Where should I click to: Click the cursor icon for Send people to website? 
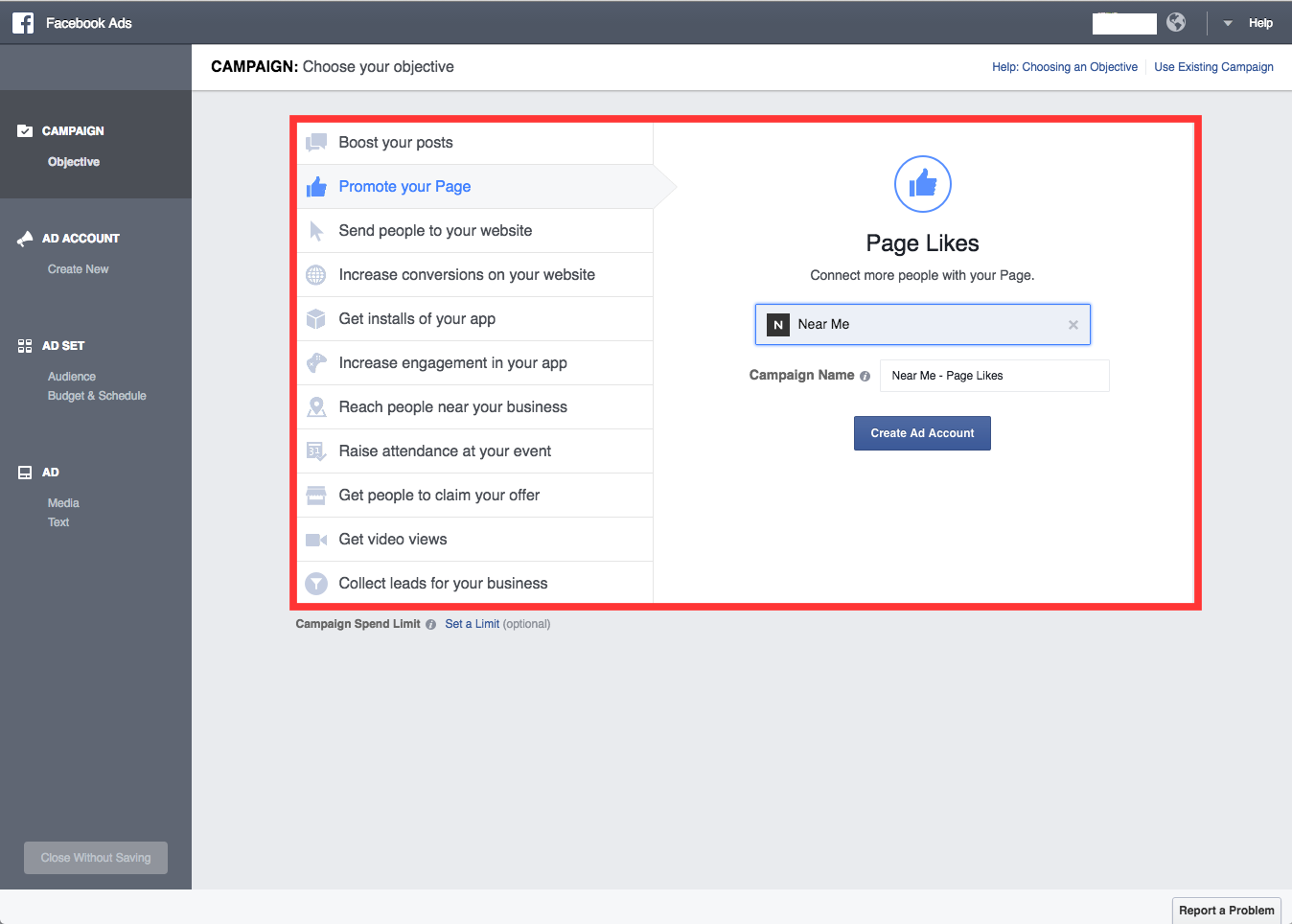click(x=316, y=231)
